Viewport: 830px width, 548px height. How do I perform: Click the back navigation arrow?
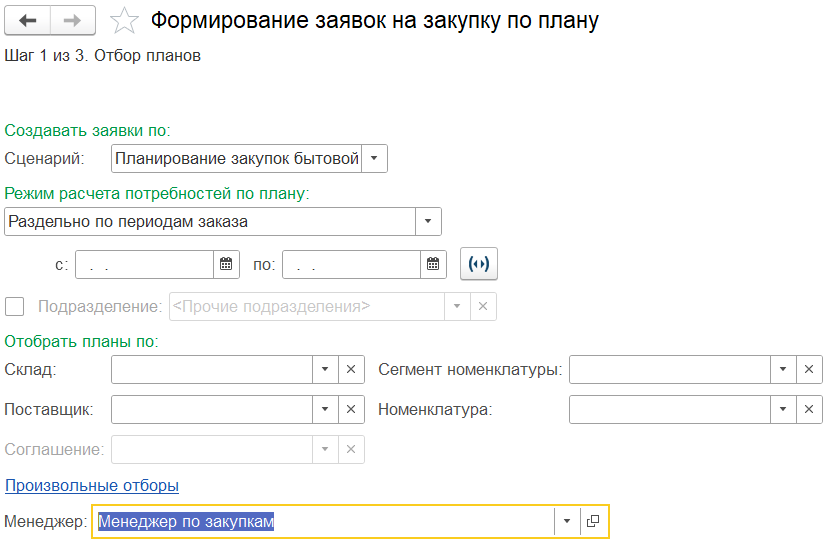point(28,21)
